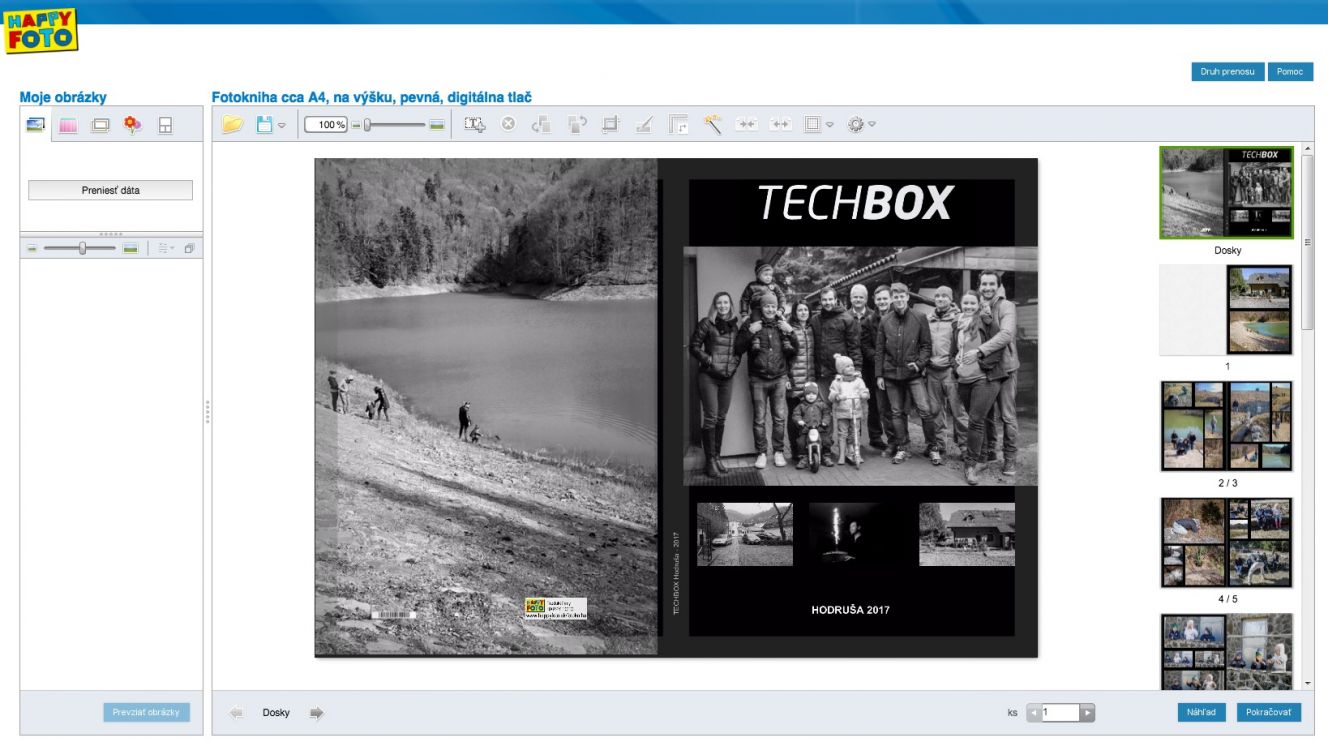Select the pages 2 / 3 thumbnail

1226,426
